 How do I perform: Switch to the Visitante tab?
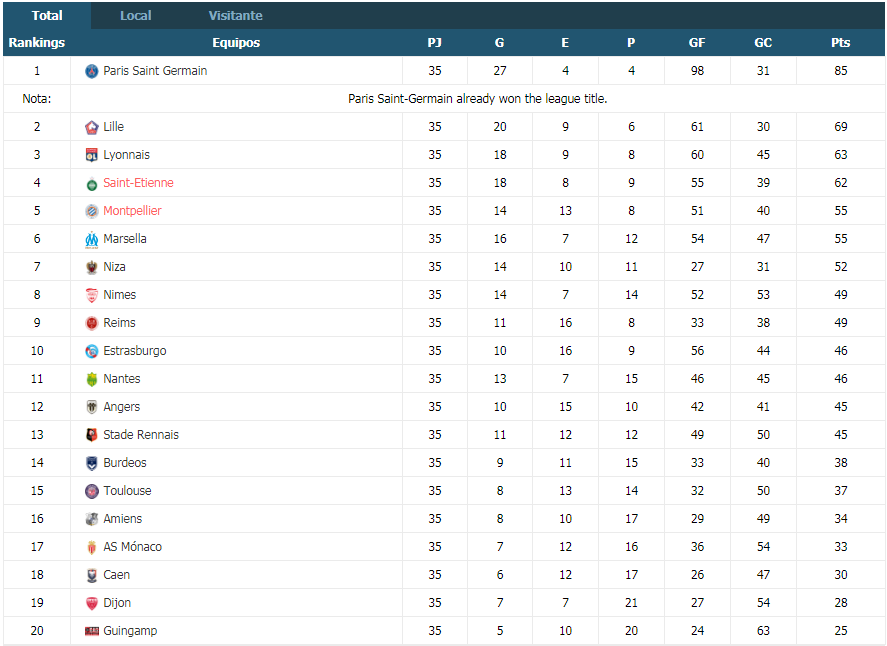[235, 15]
